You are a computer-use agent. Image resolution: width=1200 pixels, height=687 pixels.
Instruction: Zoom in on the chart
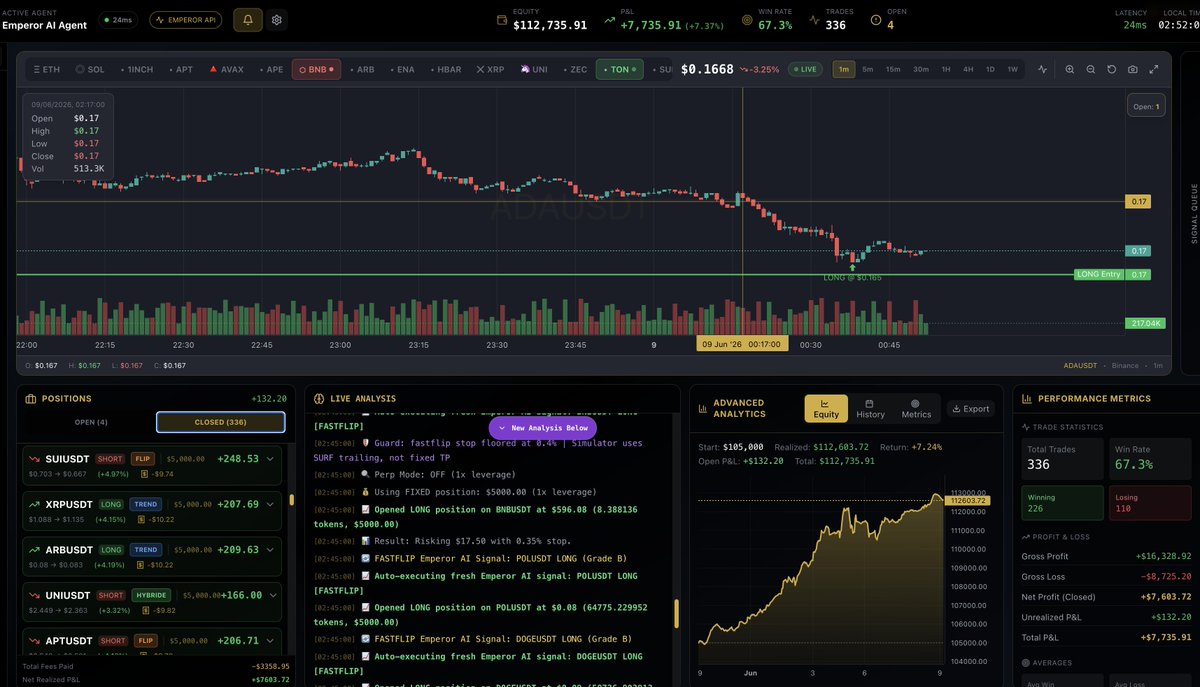pyautogui.click(x=1070, y=69)
